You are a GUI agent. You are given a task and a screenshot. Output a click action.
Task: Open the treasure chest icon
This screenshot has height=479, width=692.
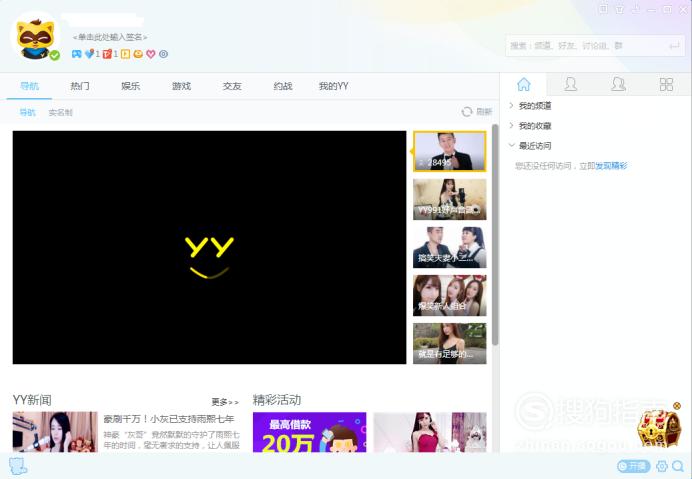659,428
